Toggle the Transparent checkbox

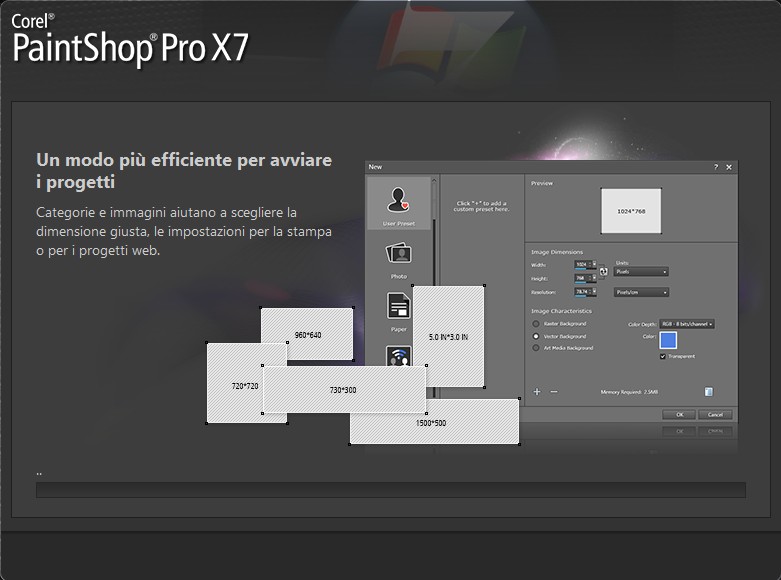click(x=663, y=356)
